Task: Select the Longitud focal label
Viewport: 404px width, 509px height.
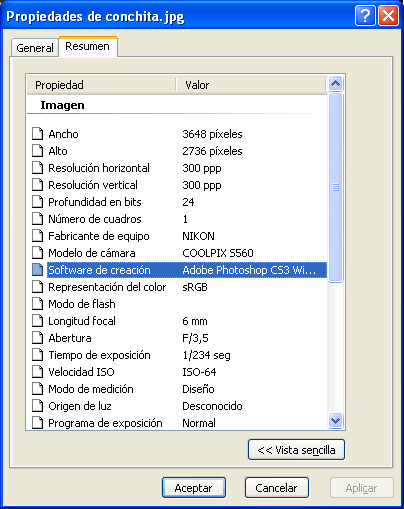Action: click(82, 321)
